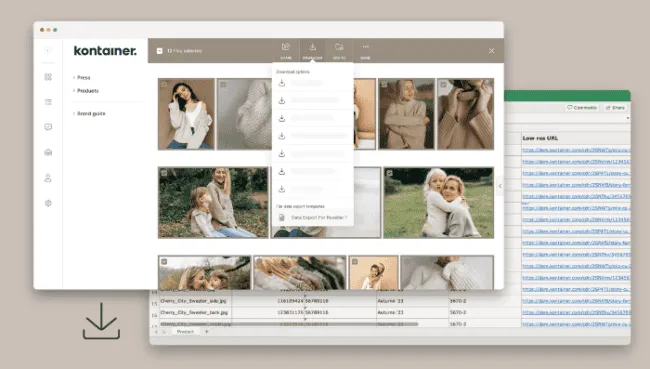650x369 pixels.
Task: Click the Share icon in the selection toolbar
Action: [286, 47]
